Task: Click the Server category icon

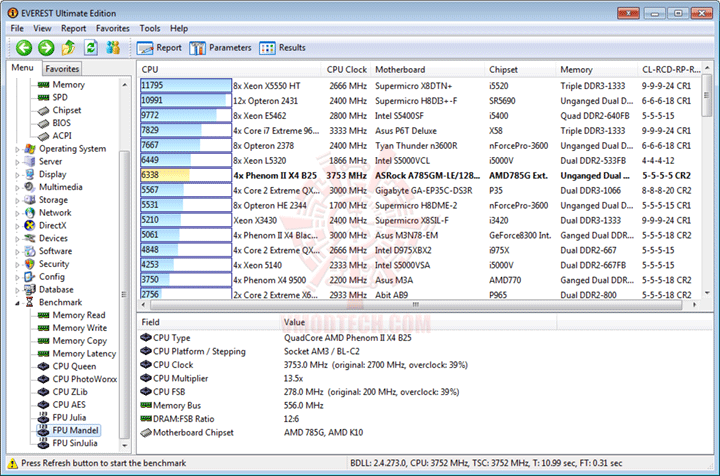Action: tap(30, 162)
